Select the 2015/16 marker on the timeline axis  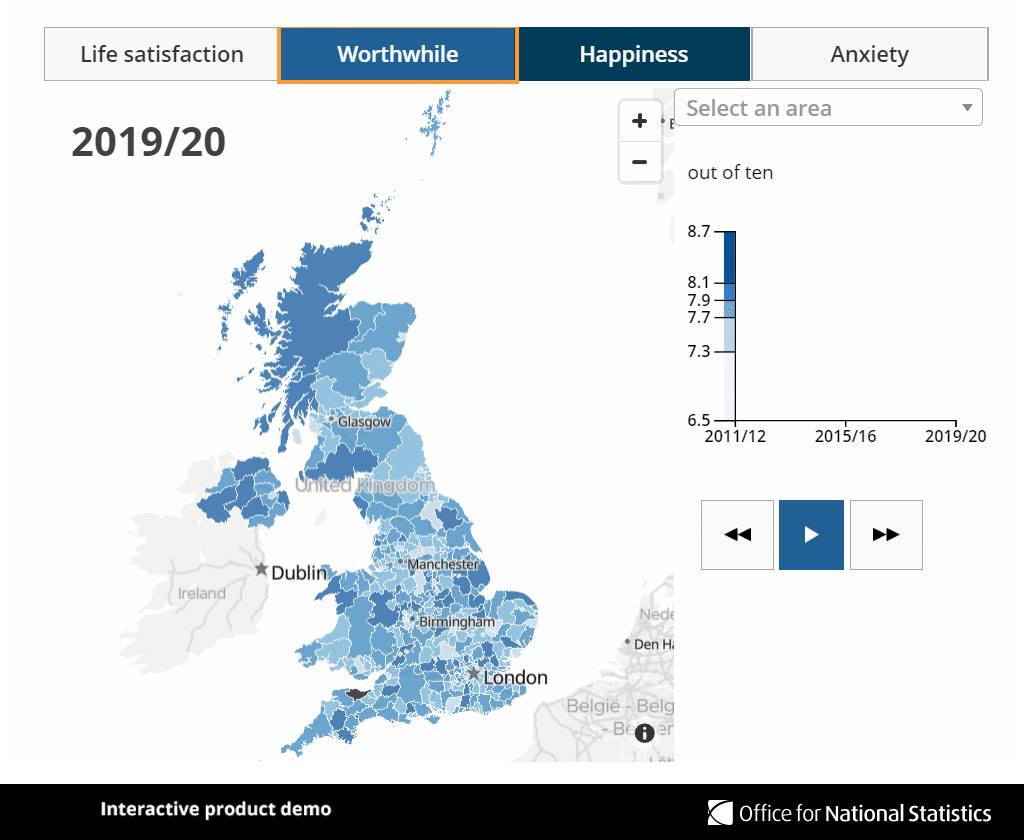pyautogui.click(x=845, y=436)
